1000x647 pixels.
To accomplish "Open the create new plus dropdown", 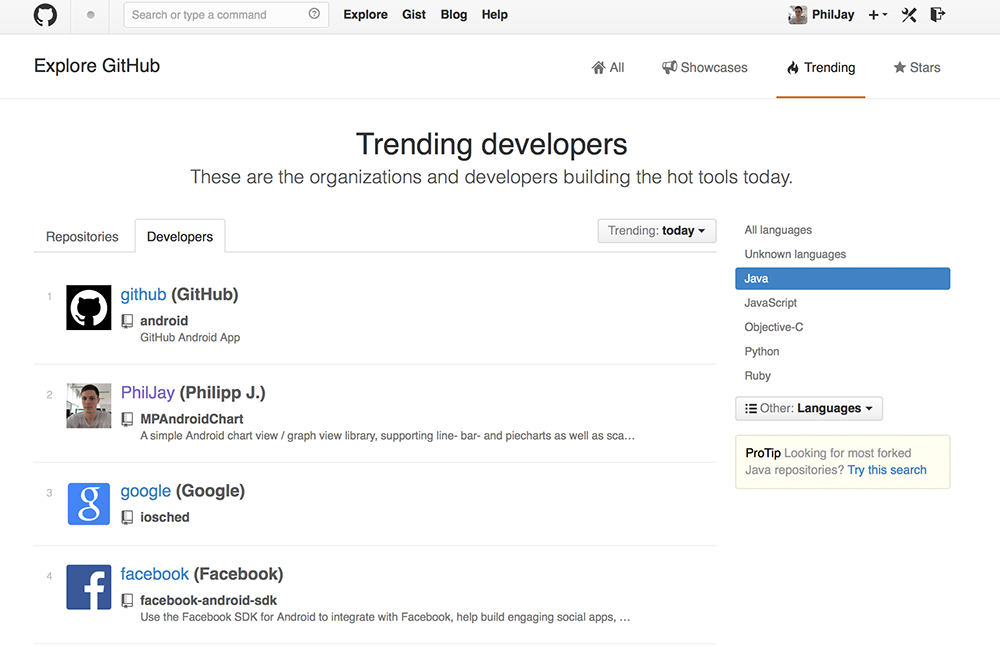I will pyautogui.click(x=877, y=15).
